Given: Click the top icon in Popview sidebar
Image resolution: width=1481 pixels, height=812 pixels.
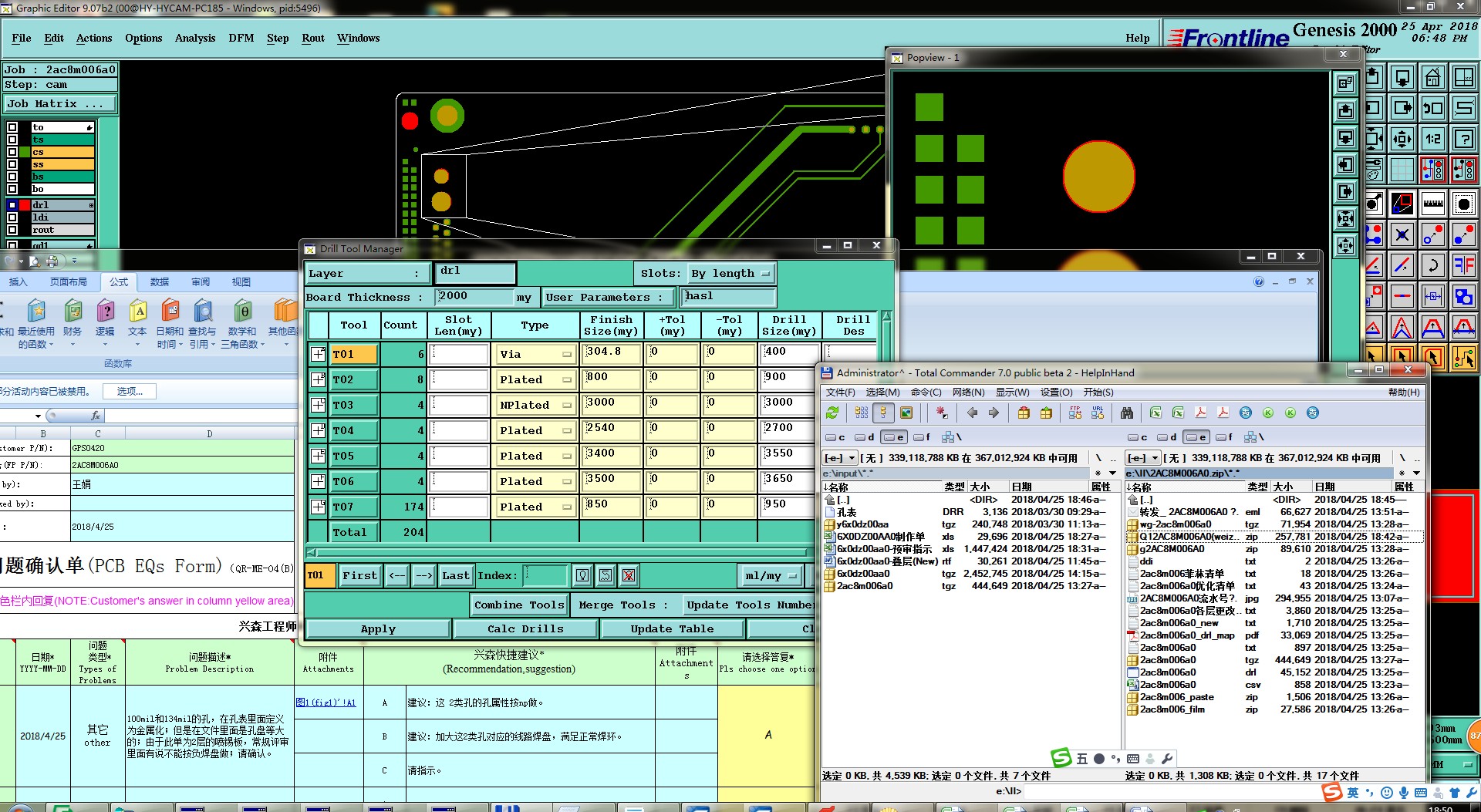Looking at the screenshot, I should (x=1345, y=83).
